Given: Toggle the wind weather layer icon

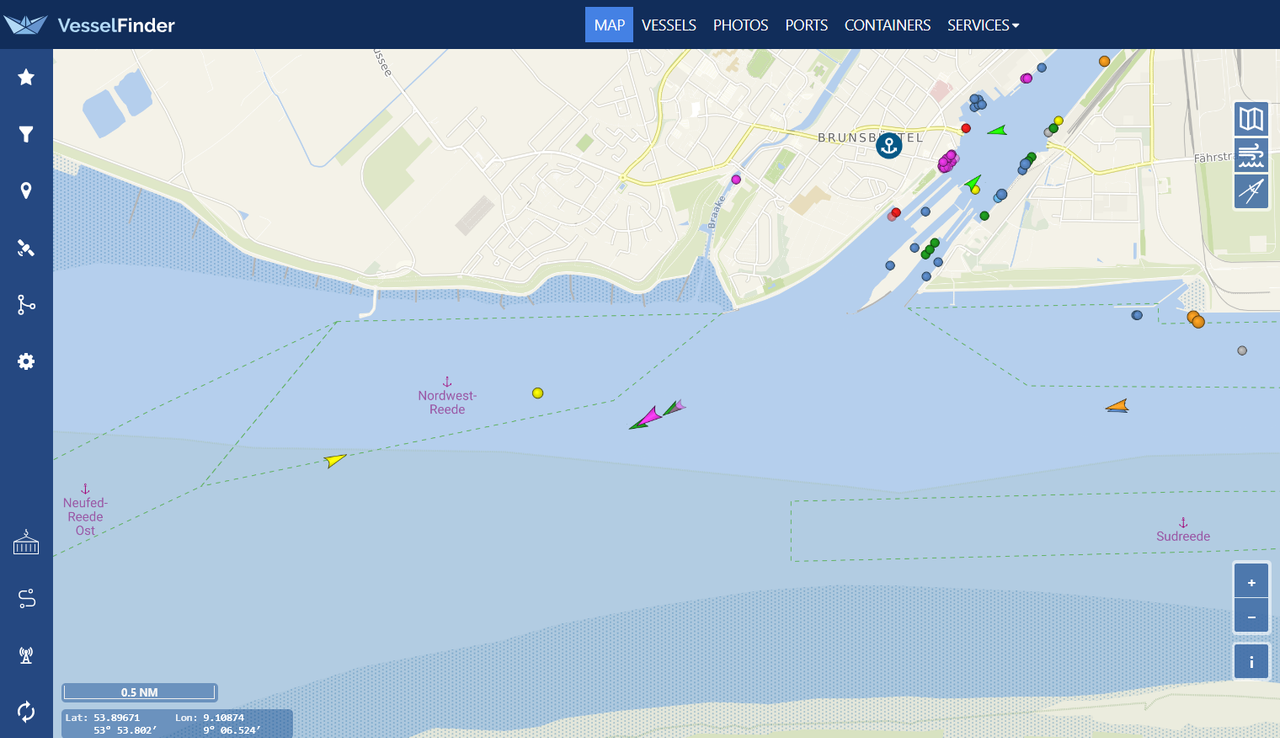Looking at the screenshot, I should coord(1251,156).
